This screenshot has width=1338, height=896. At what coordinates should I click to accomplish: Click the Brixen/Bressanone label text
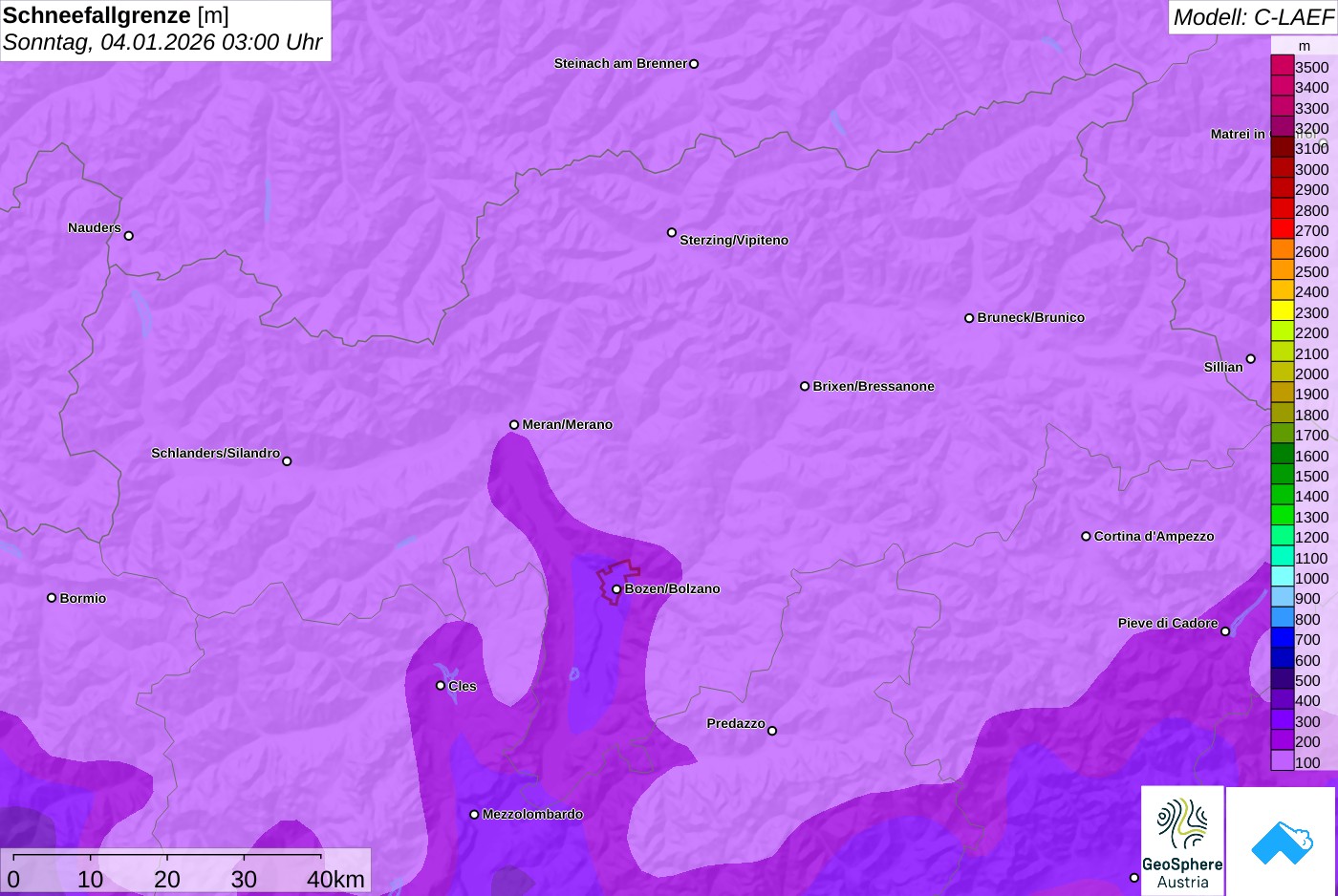click(874, 386)
